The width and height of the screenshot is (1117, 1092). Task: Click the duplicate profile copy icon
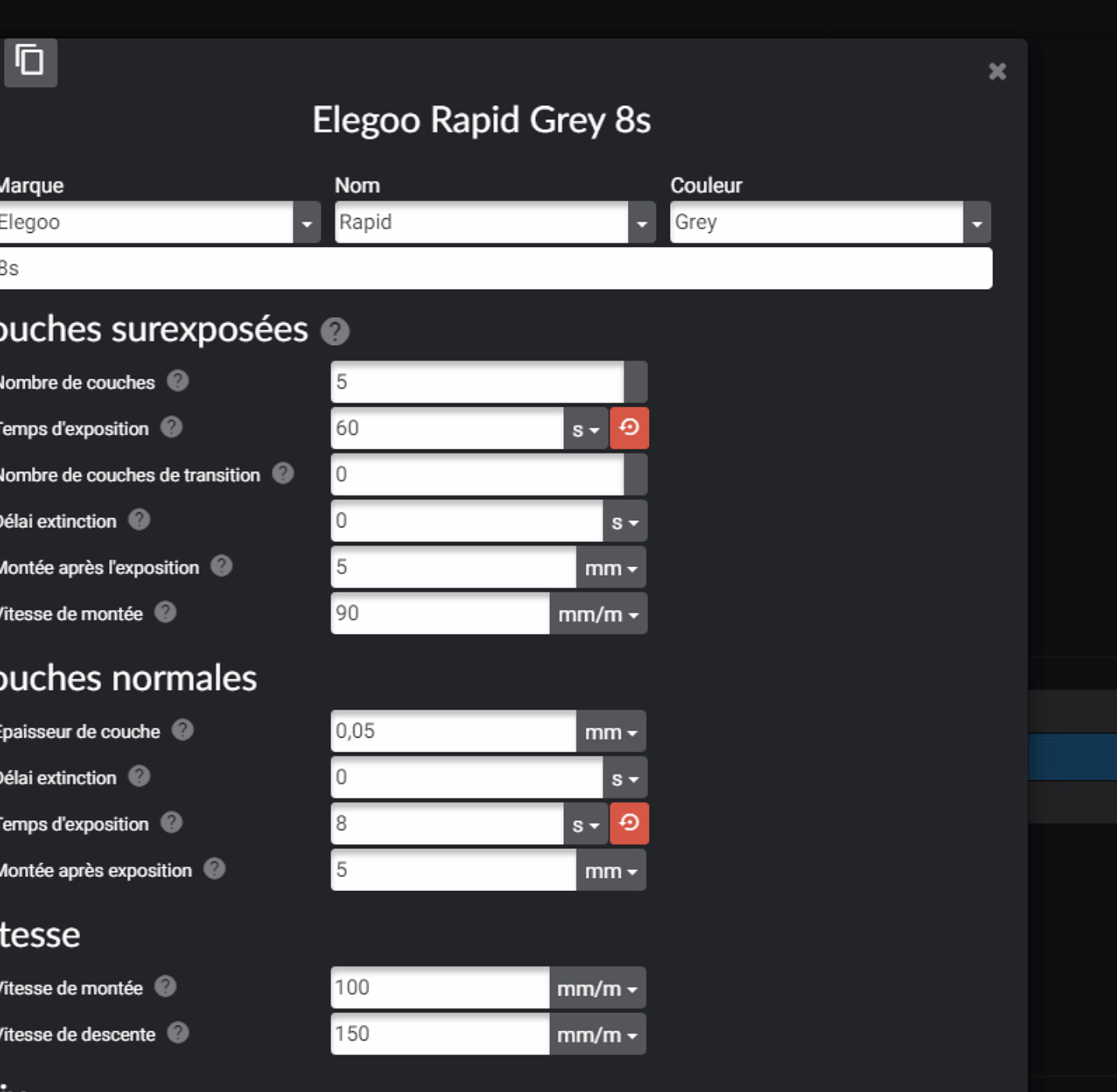(x=30, y=62)
